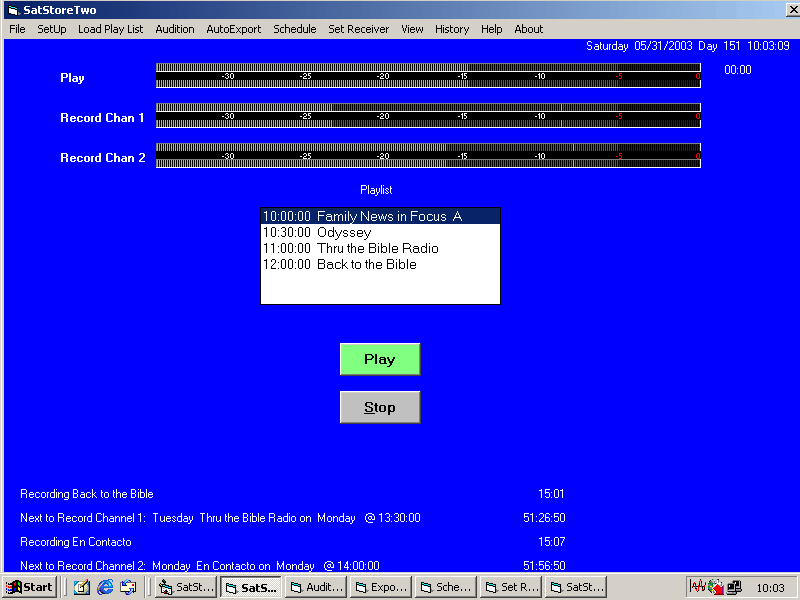Launch Show Desktop quick launch icon

click(82, 587)
